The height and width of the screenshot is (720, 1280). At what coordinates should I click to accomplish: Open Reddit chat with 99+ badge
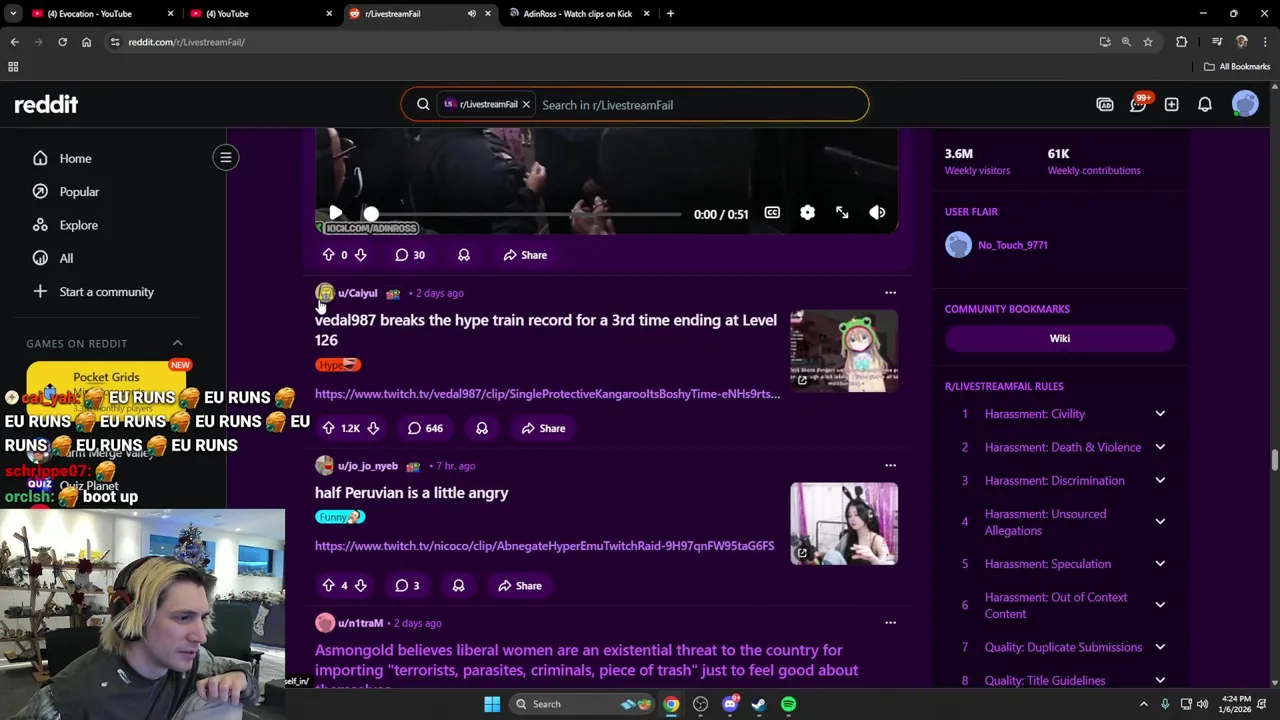tap(1138, 105)
